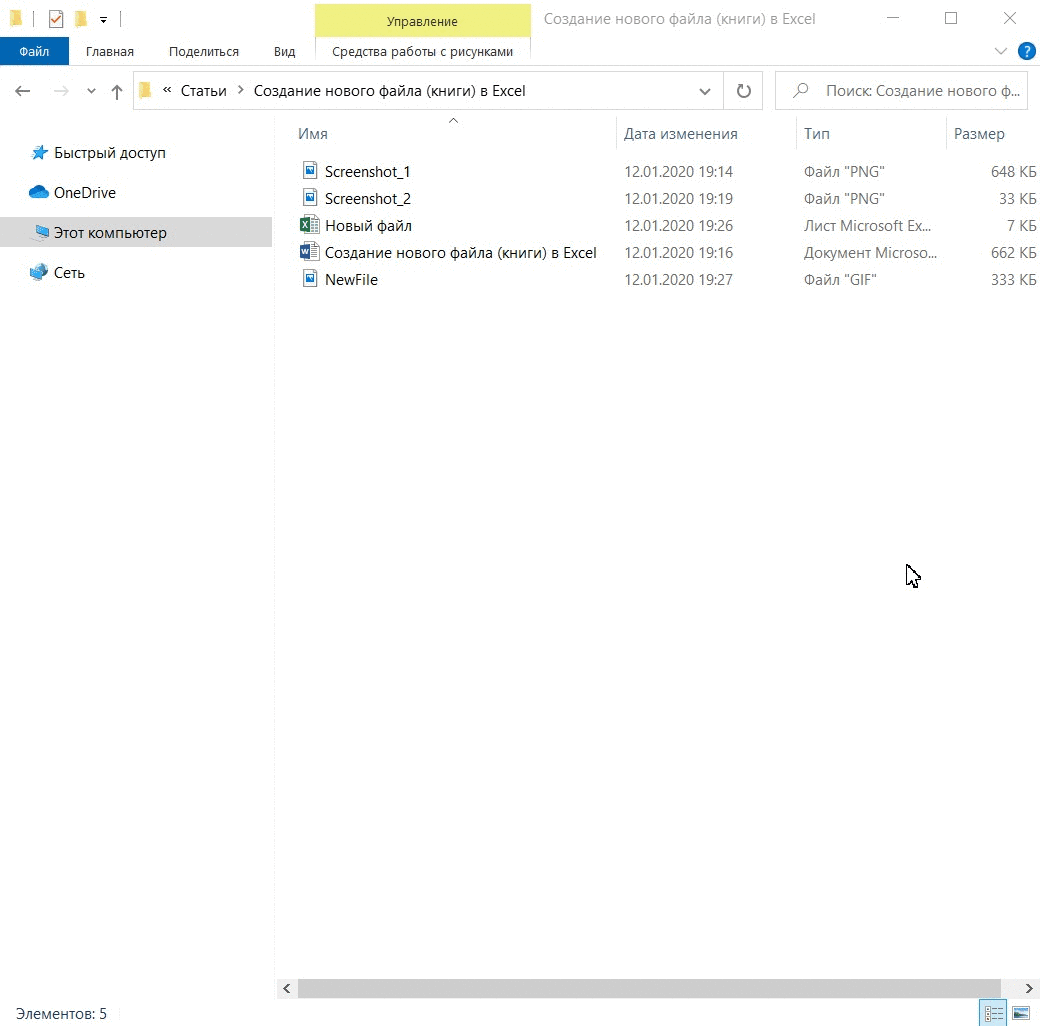Click the NewFile GIF file icon

pos(310,279)
